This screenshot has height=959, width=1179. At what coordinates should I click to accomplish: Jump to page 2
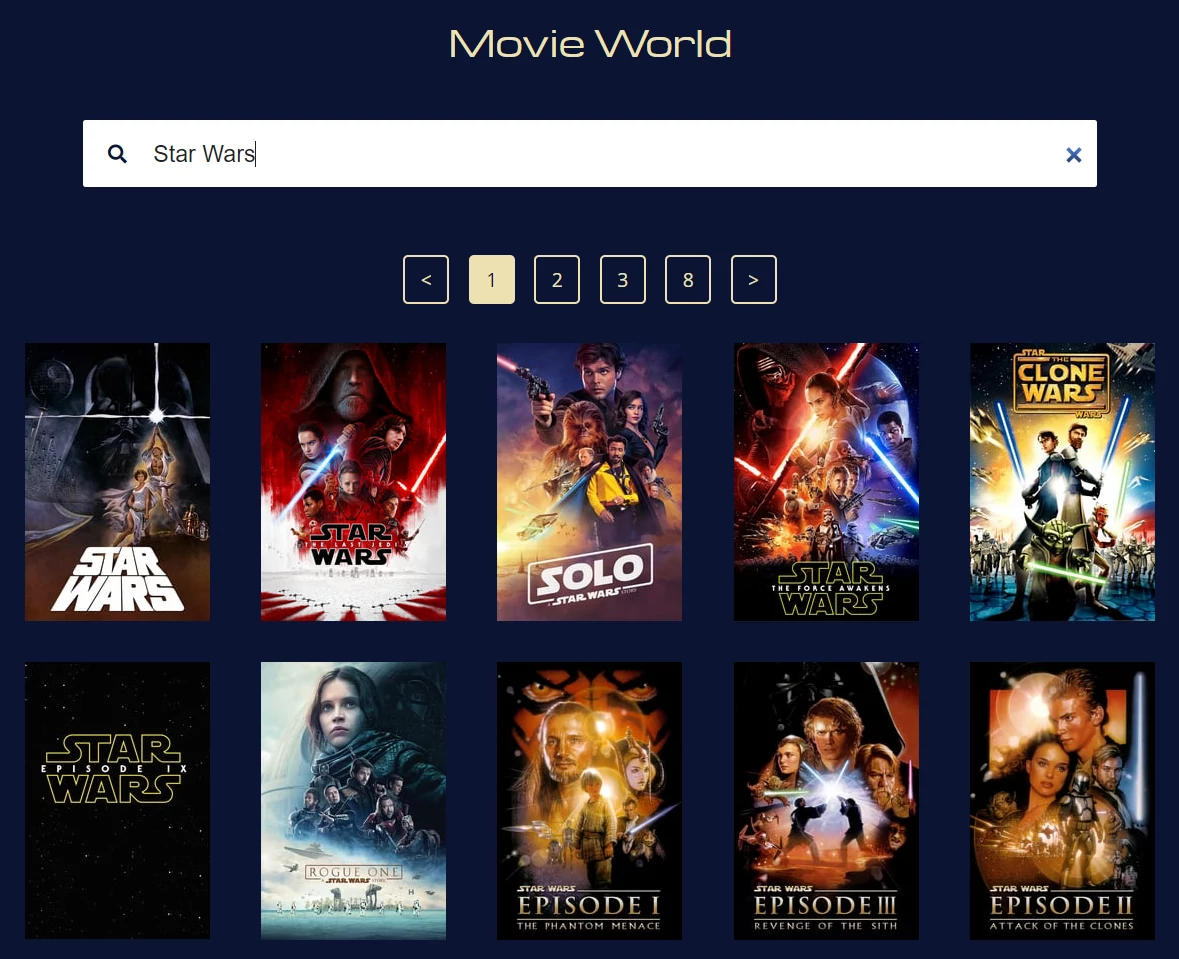point(557,280)
